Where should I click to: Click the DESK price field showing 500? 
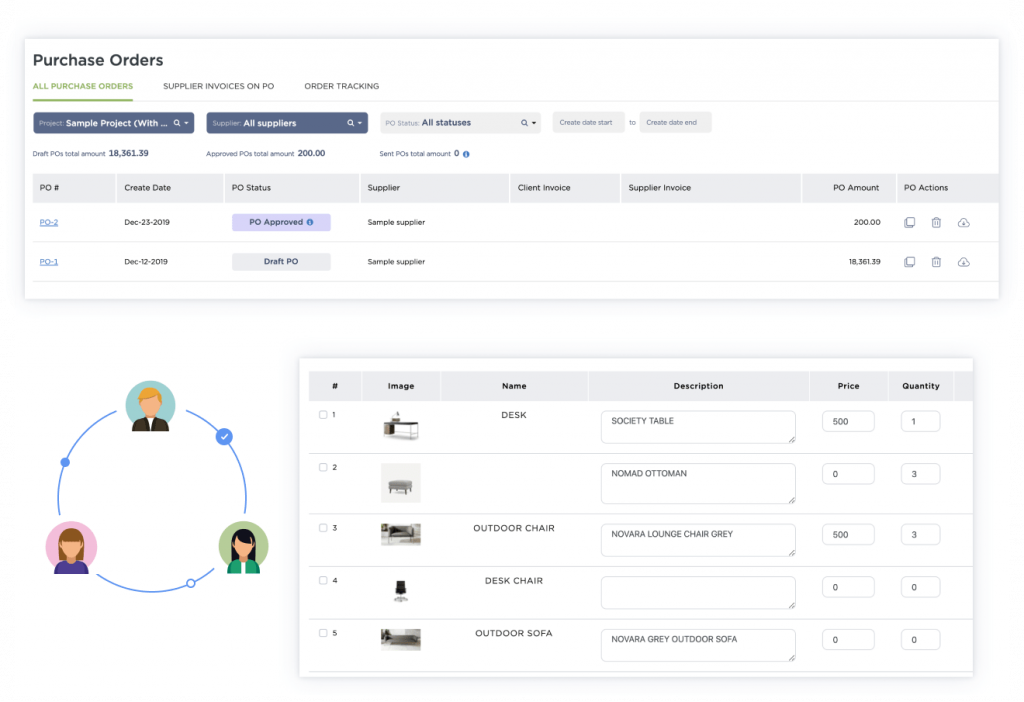[848, 421]
